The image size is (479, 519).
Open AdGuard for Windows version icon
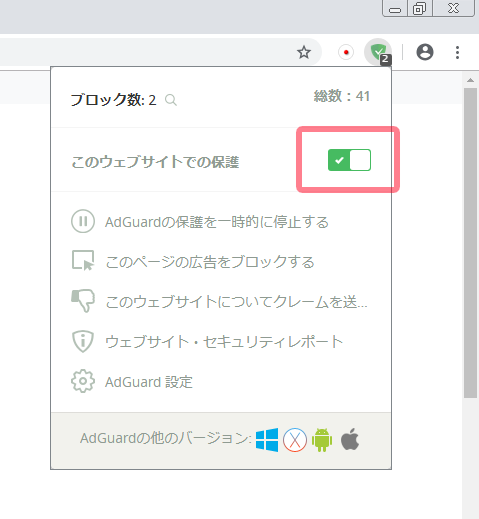(267, 440)
